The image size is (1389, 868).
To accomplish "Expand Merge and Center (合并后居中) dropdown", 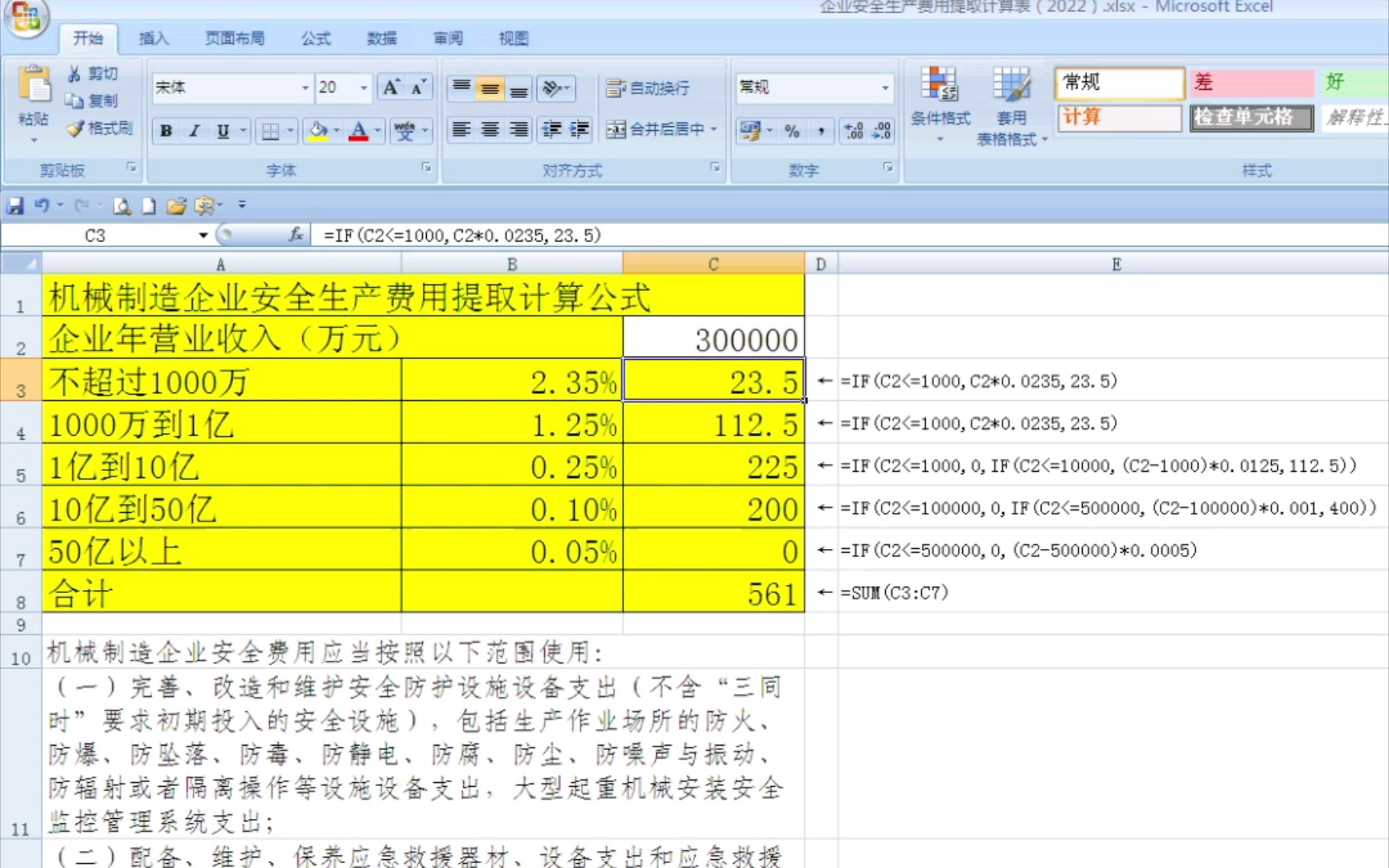I will [714, 129].
